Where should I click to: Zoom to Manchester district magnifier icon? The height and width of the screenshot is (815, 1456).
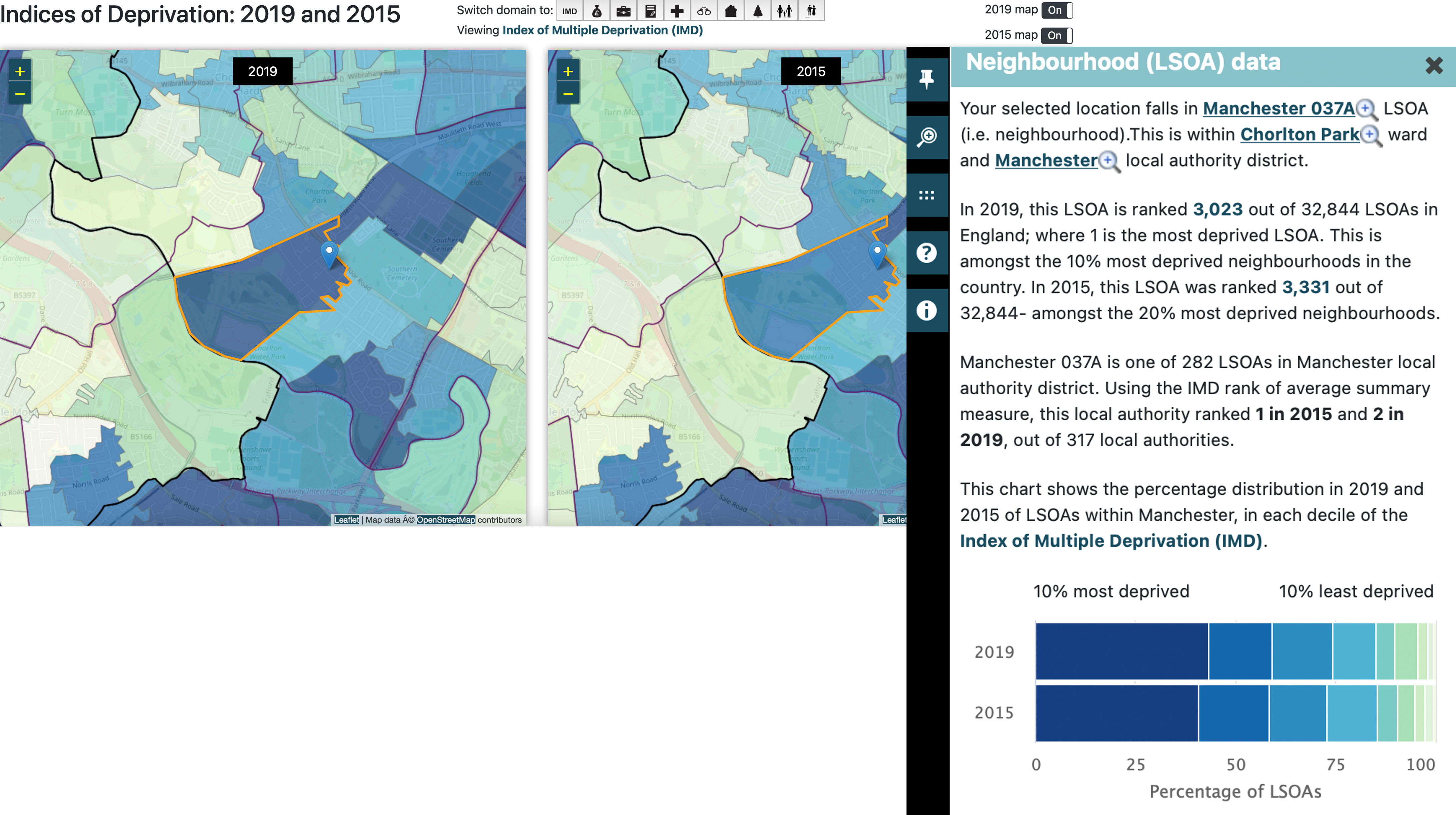click(x=1110, y=162)
